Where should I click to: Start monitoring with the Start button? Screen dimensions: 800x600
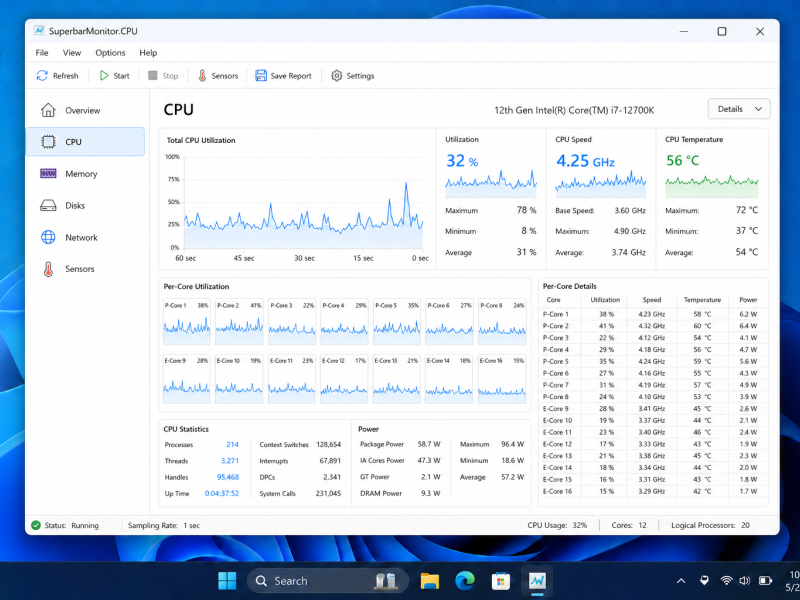tap(114, 76)
